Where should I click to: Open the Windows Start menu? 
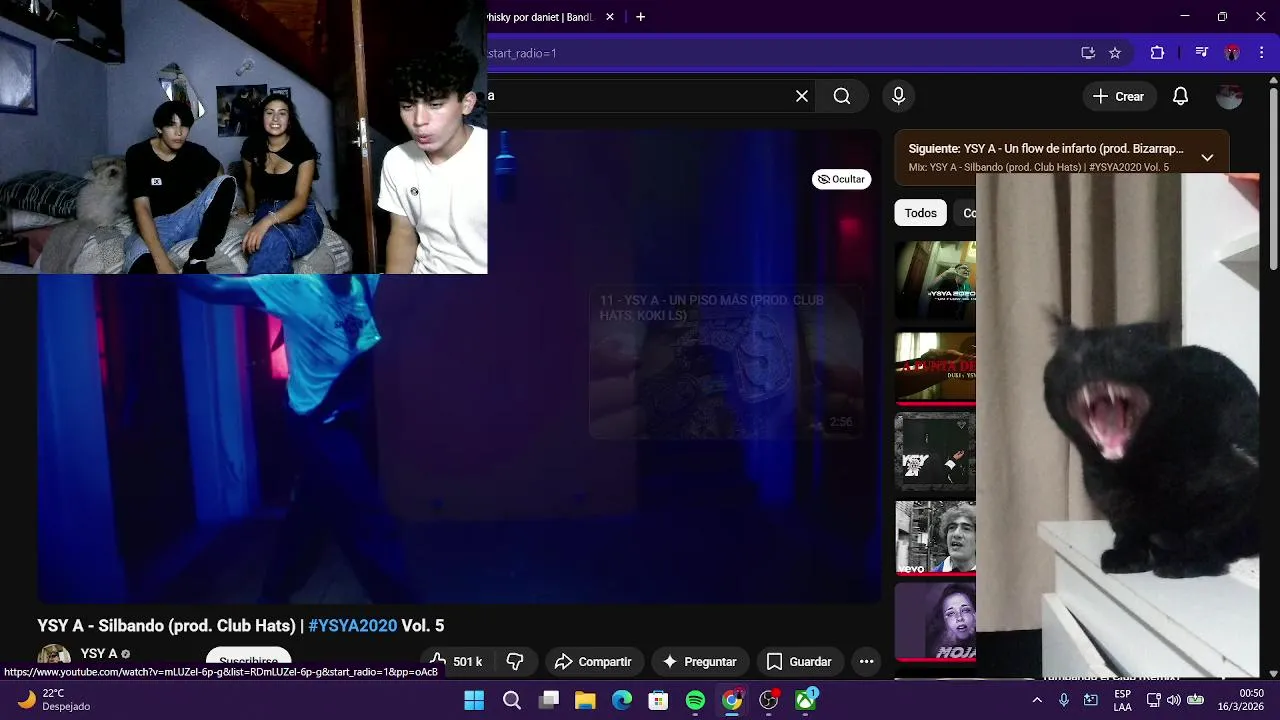coord(474,700)
